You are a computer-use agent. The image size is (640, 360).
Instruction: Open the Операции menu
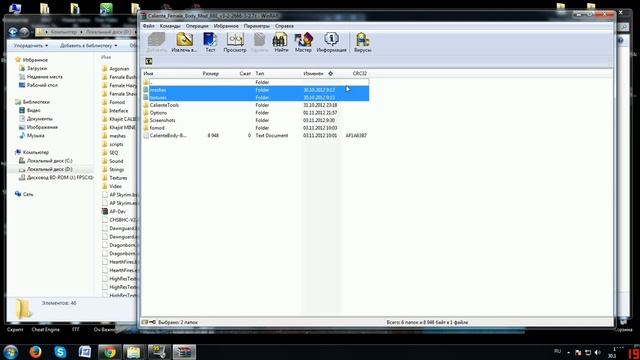pos(197,26)
